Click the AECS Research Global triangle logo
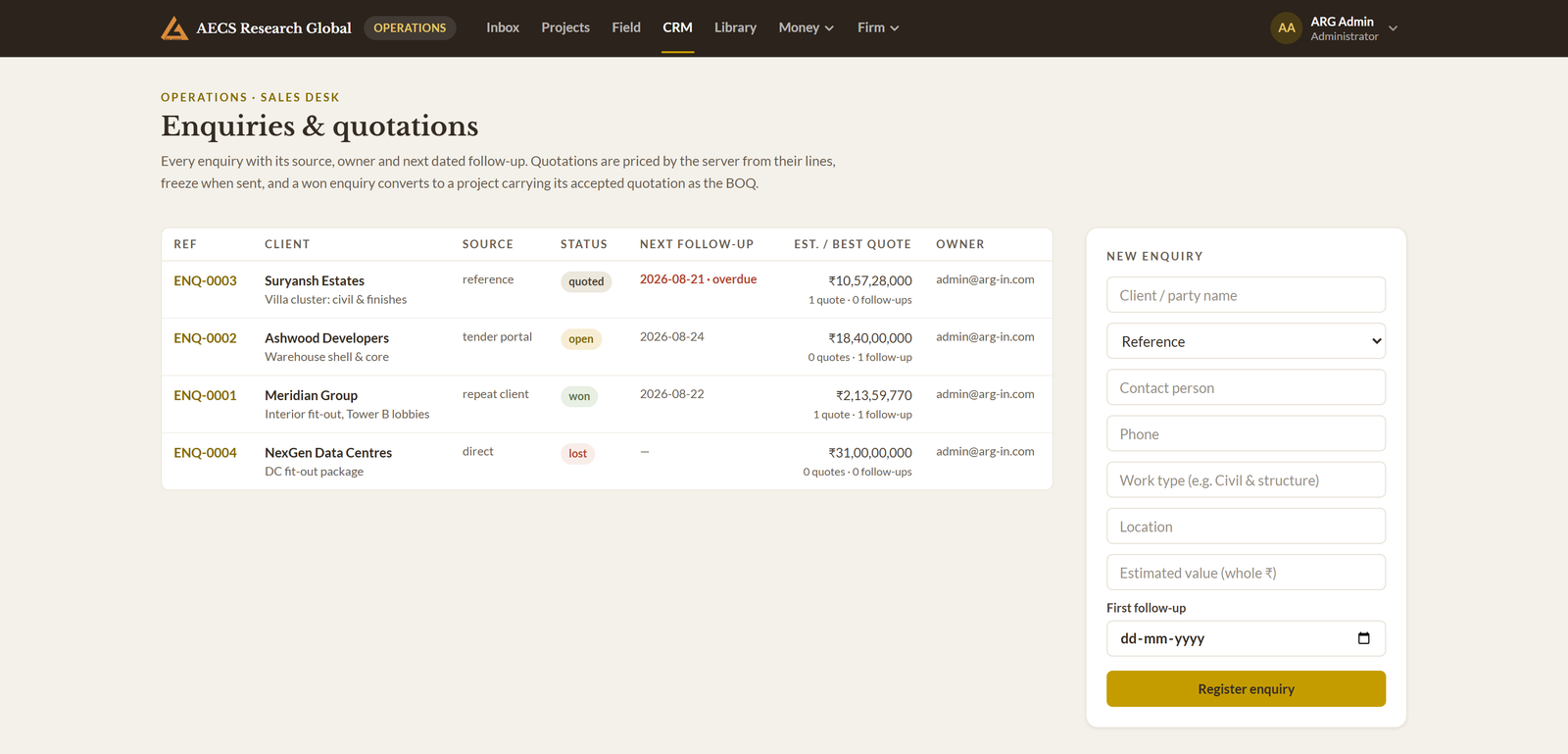Image resolution: width=1568 pixels, height=754 pixels. (x=174, y=27)
